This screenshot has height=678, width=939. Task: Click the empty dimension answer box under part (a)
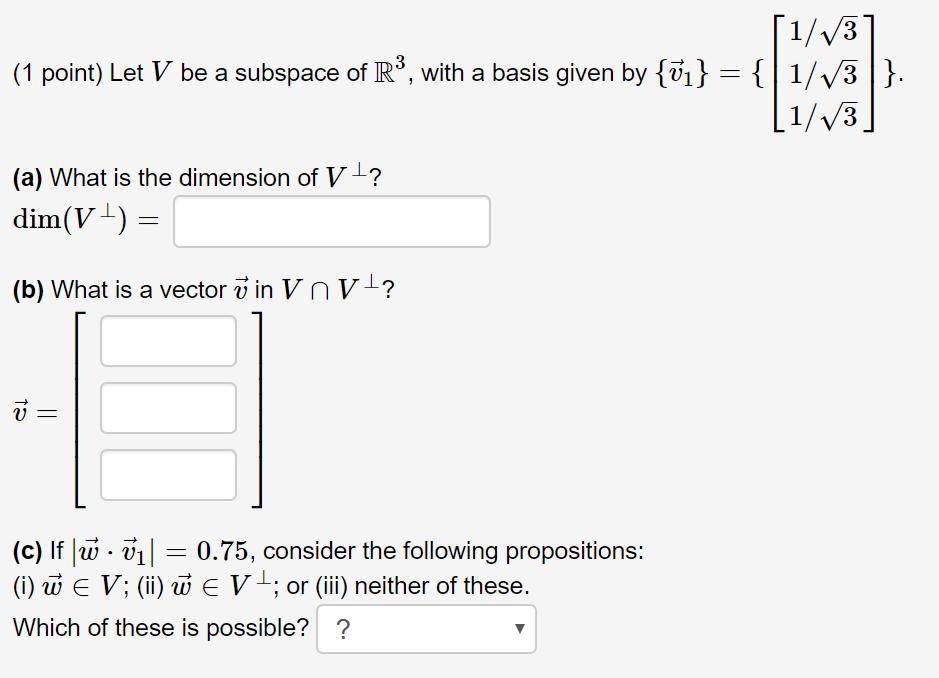331,221
